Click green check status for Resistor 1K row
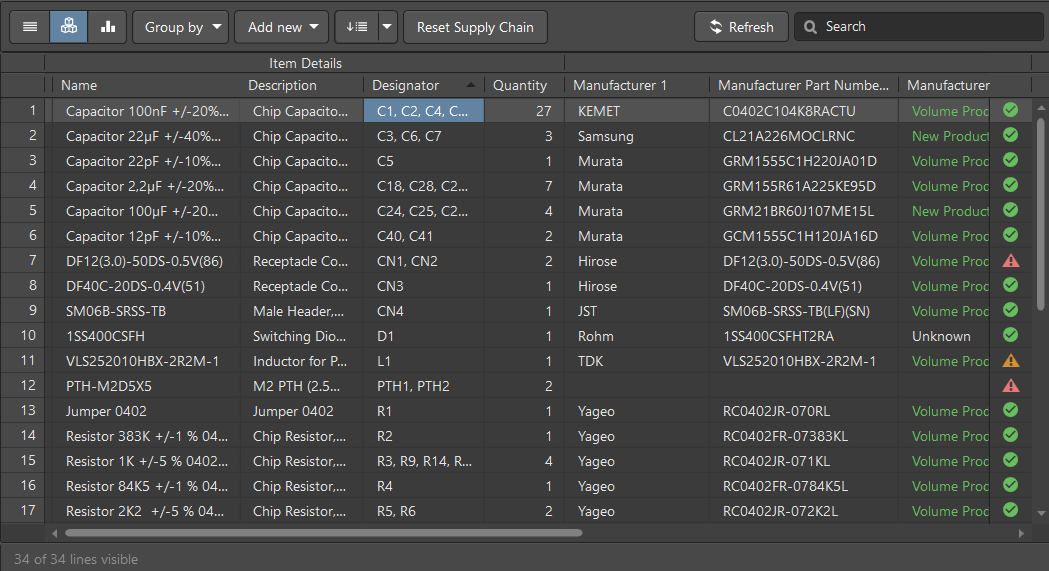This screenshot has height=571, width=1049. point(1010,461)
